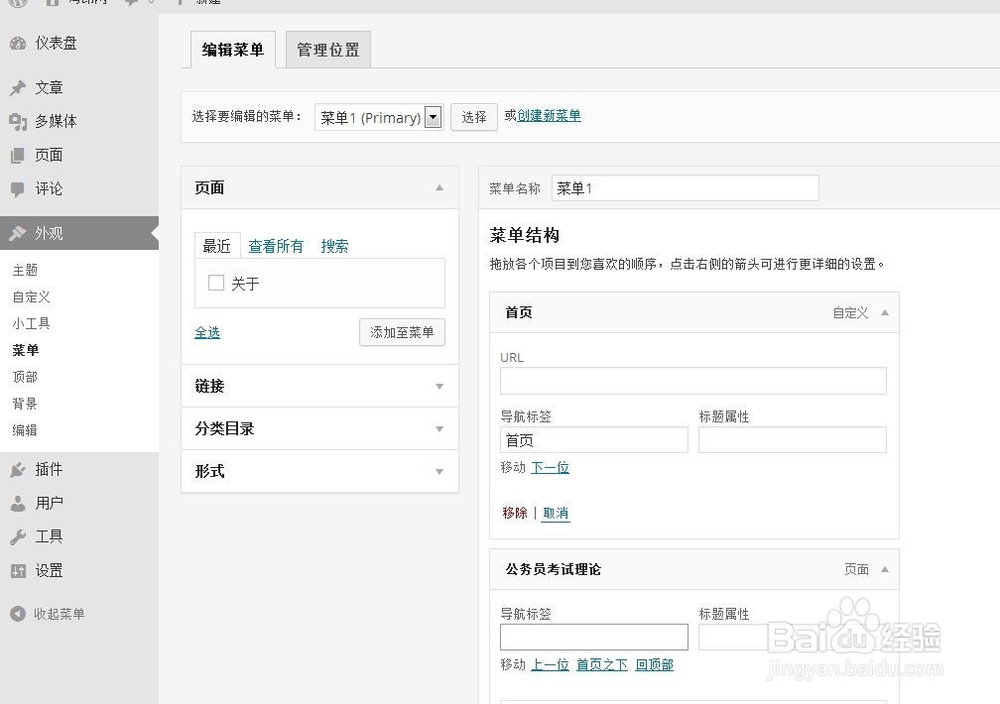Switch to the 查看所有 pages tab
Image resolution: width=1000 pixels, height=704 pixels.
point(275,246)
